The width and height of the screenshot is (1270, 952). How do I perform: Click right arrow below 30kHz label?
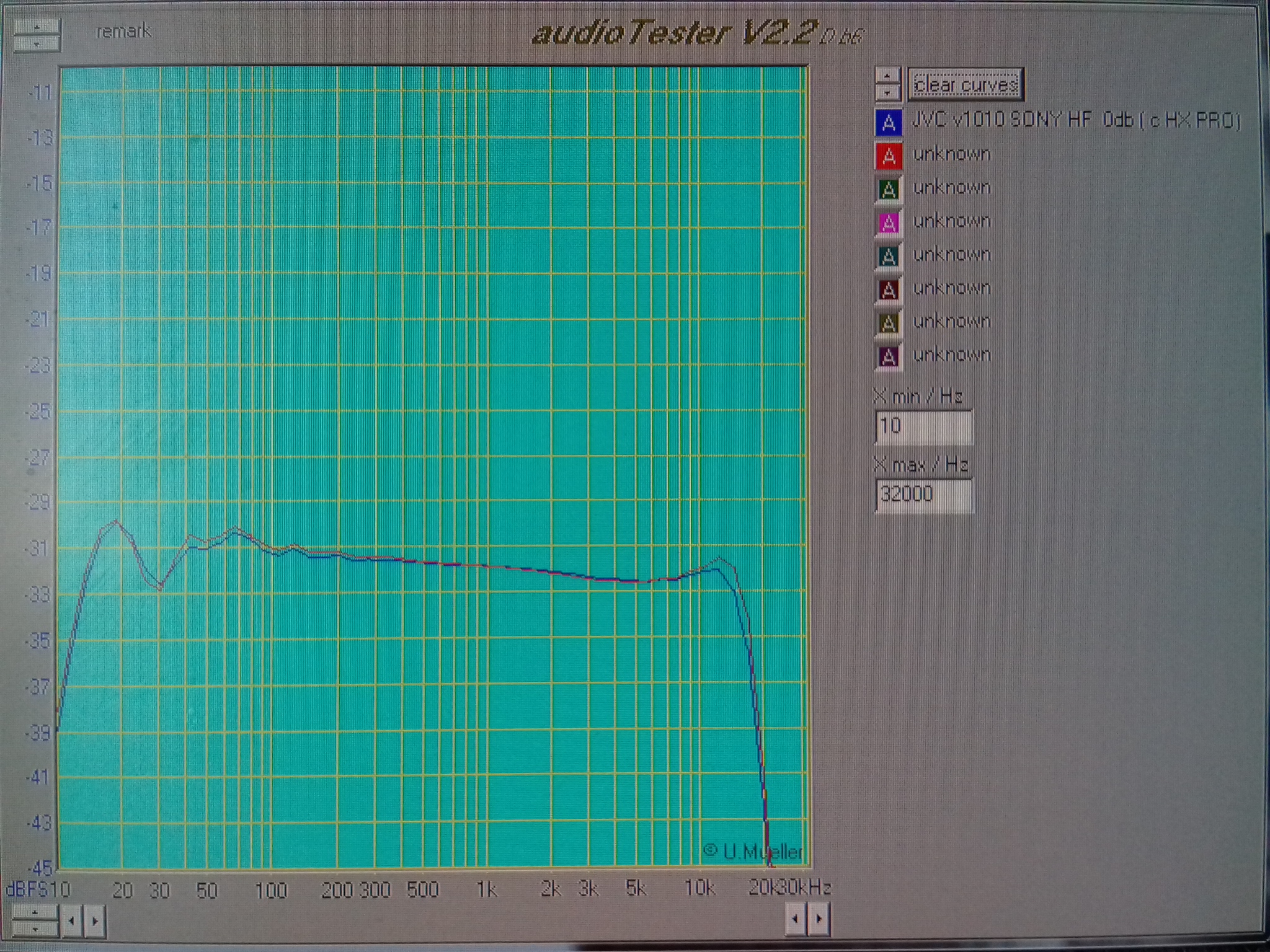click(819, 919)
